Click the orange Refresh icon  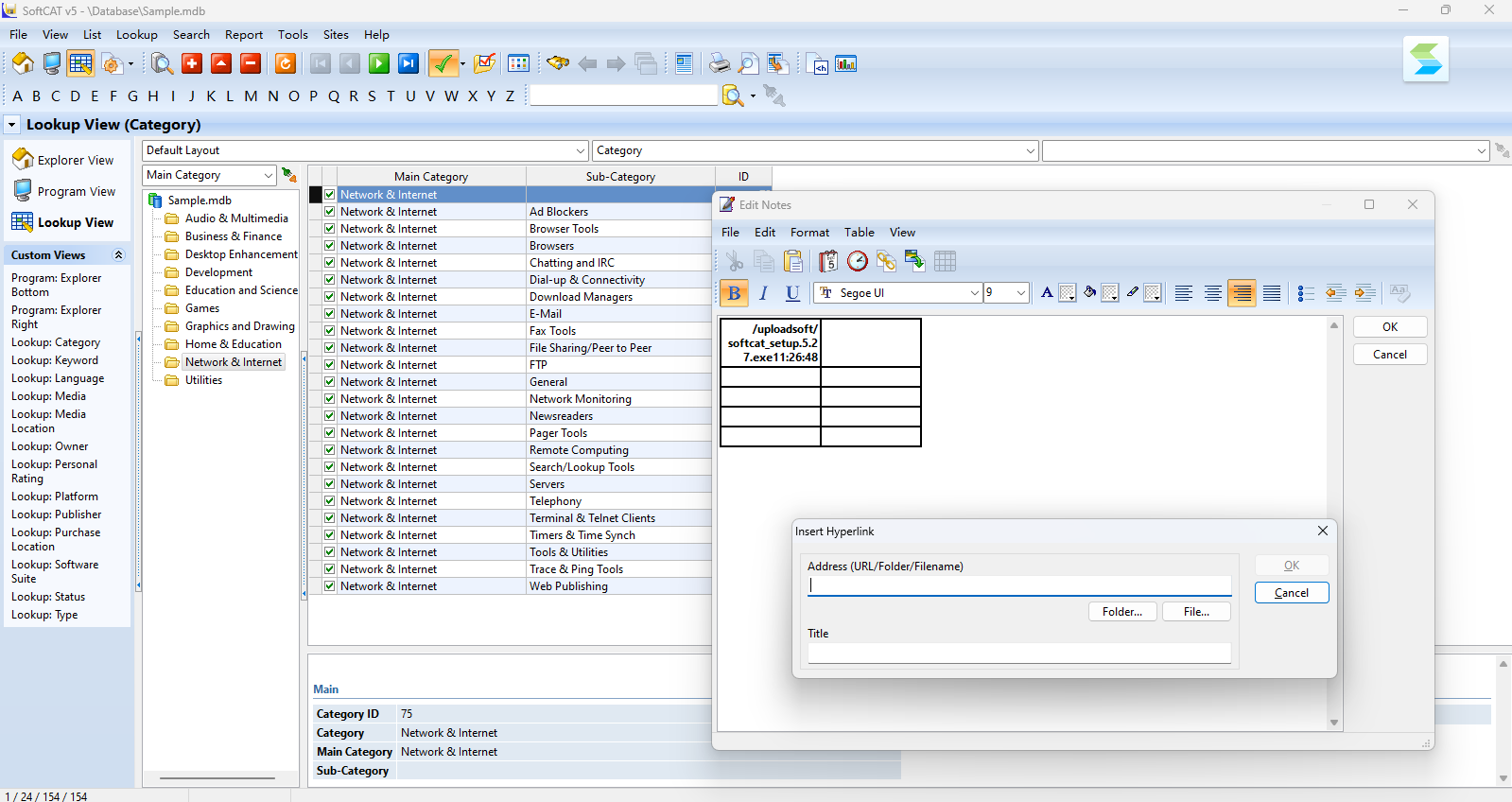click(x=286, y=63)
